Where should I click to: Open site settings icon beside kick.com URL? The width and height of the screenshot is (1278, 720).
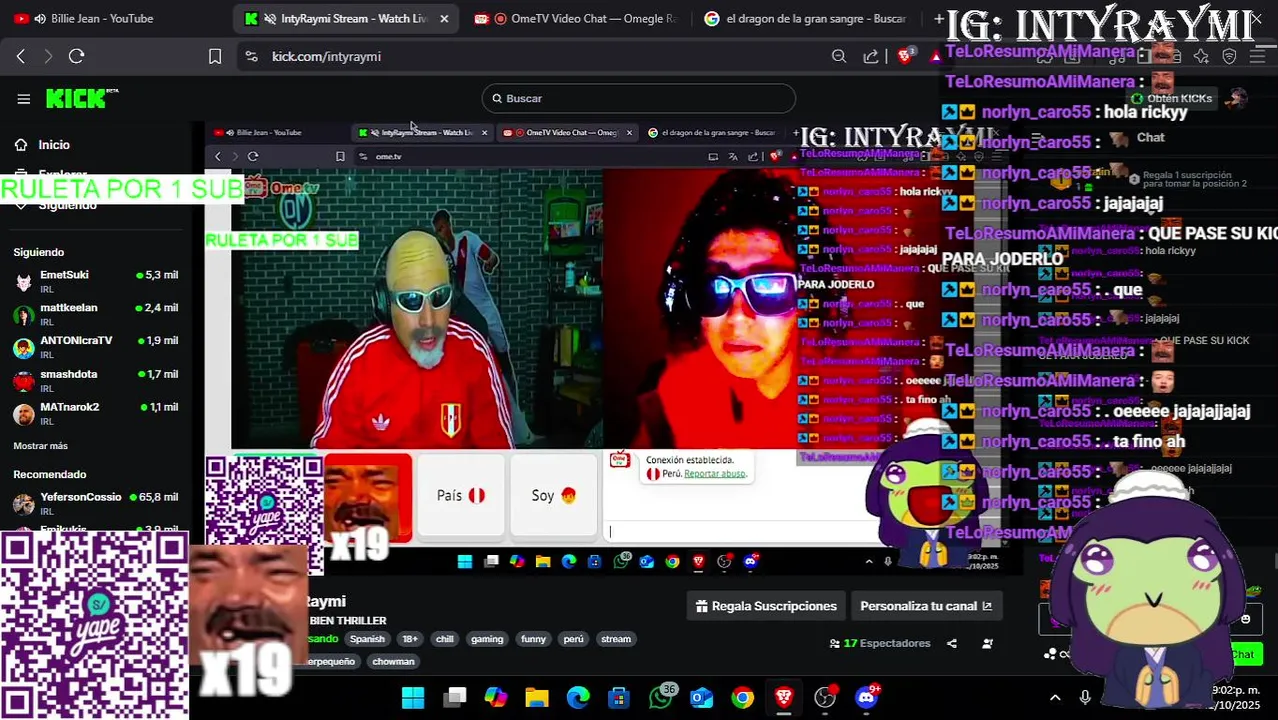pos(251,56)
